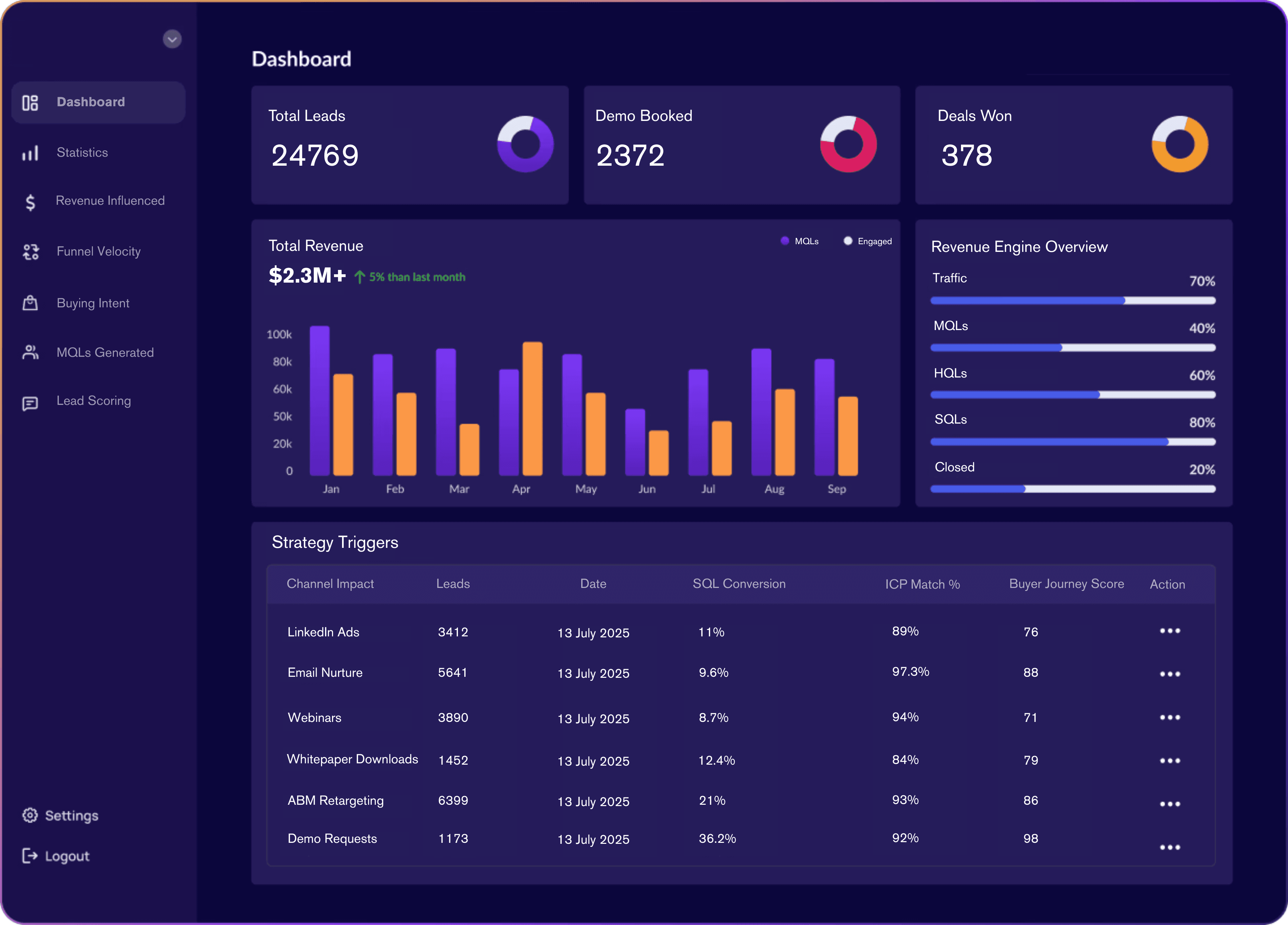Image resolution: width=1288 pixels, height=925 pixels.
Task: Go to Lead Scoring menu item
Action: click(94, 401)
